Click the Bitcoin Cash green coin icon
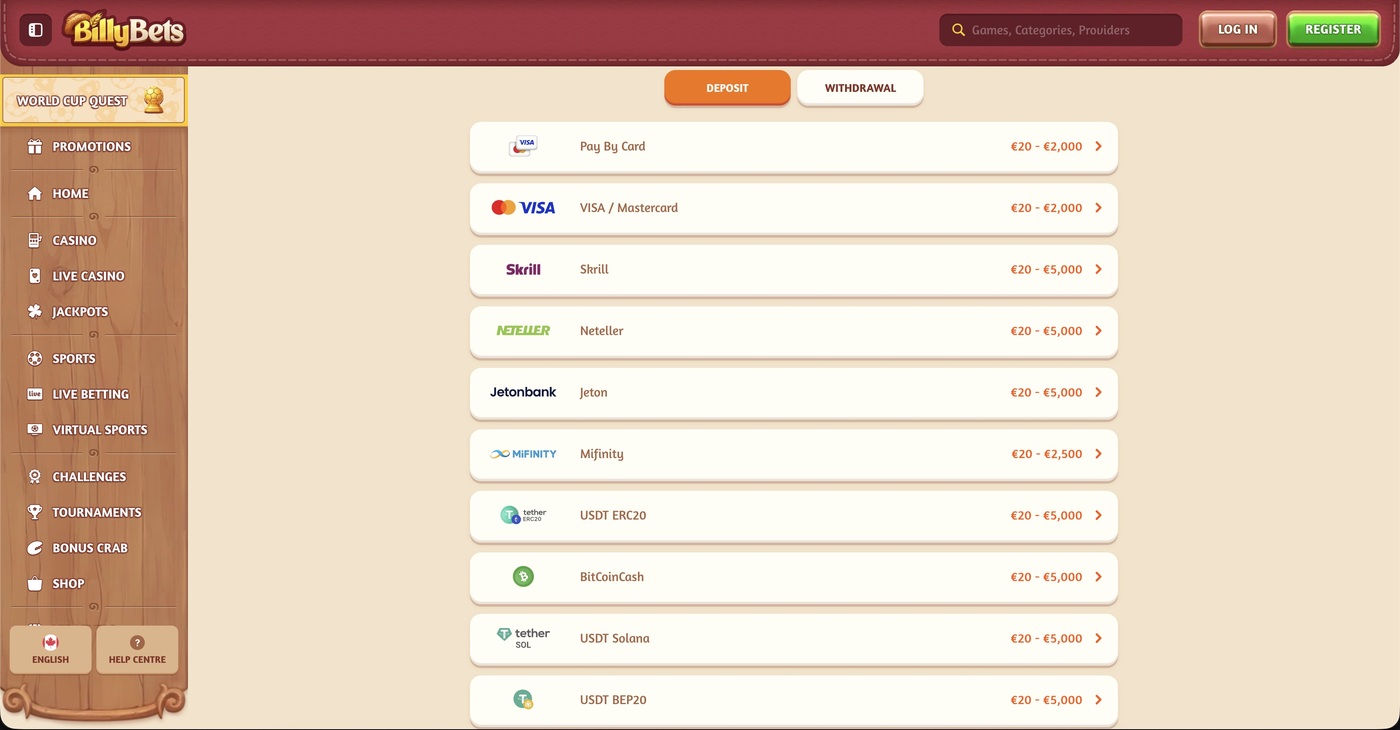Screen dimensions: 1400x730 click(x=523, y=577)
